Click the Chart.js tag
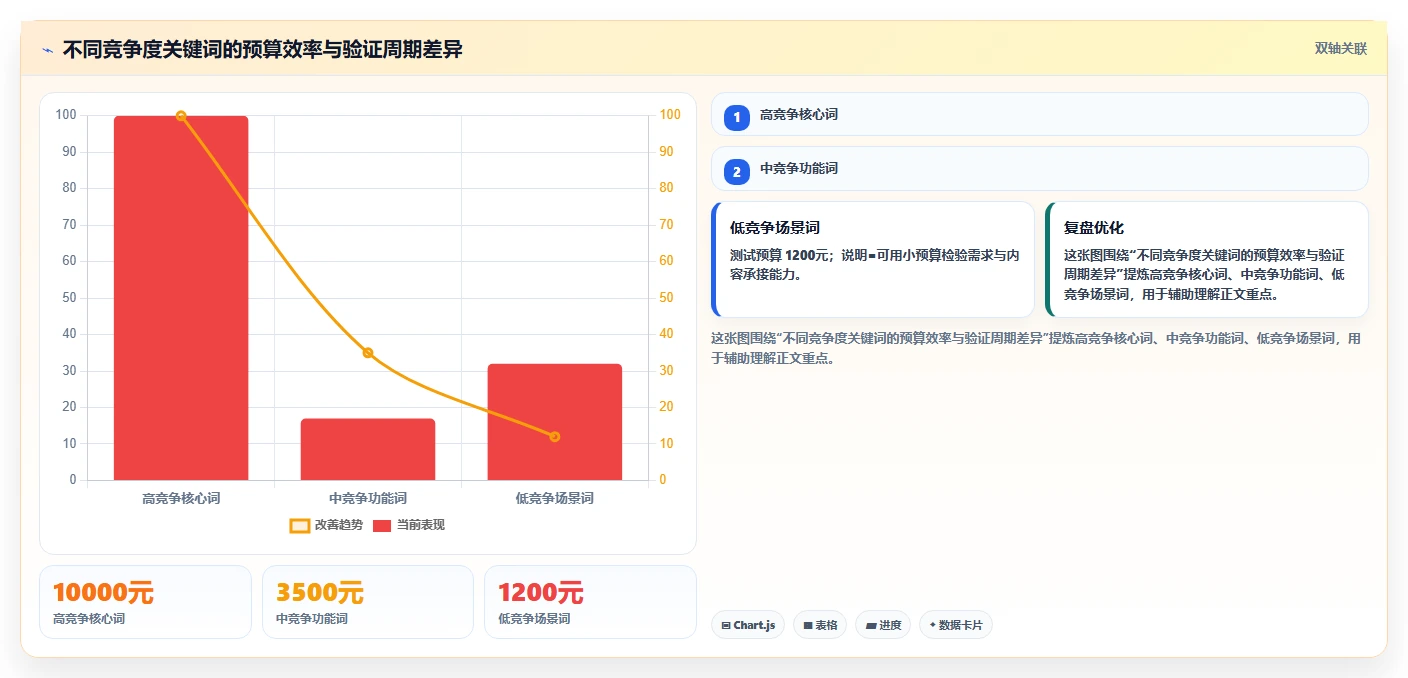This screenshot has height=678, width=1408. pyautogui.click(x=748, y=625)
